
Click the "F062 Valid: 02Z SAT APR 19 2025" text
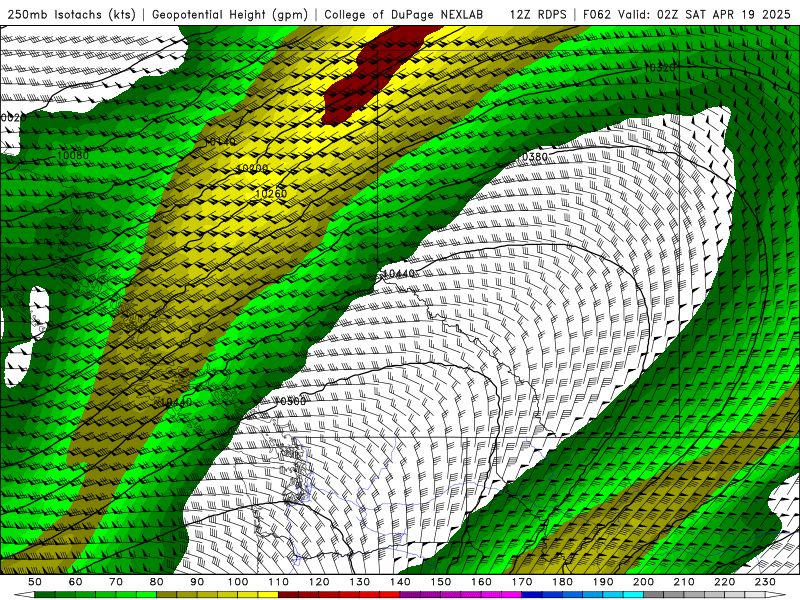(x=687, y=14)
